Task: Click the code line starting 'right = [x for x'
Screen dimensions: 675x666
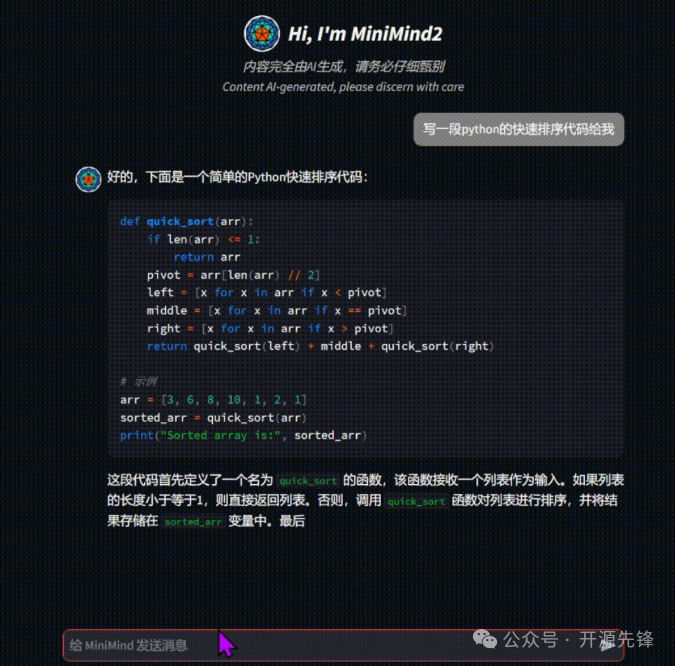Action: coord(270,328)
